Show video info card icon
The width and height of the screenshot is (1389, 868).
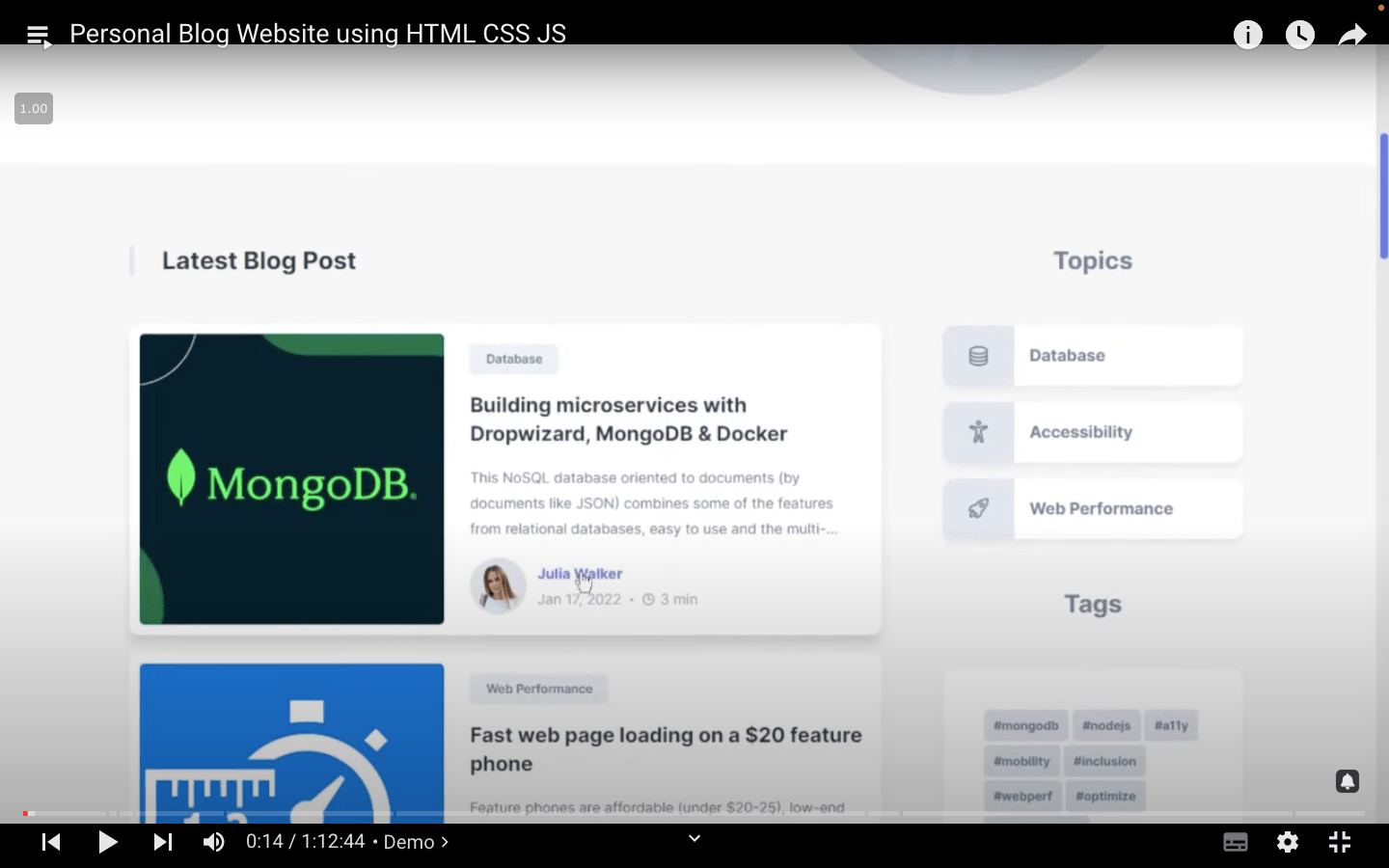click(1248, 36)
